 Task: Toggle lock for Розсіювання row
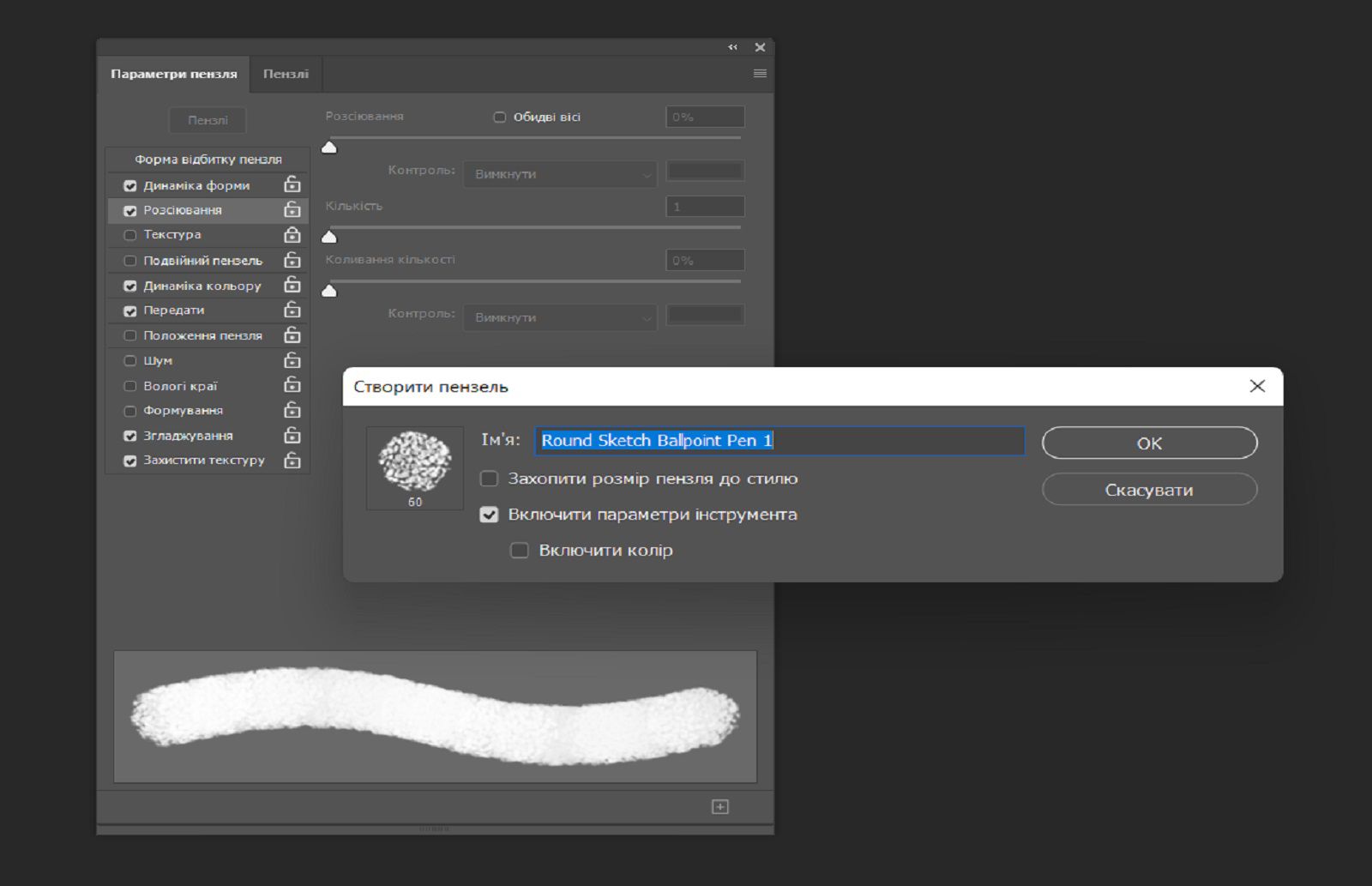[292, 209]
